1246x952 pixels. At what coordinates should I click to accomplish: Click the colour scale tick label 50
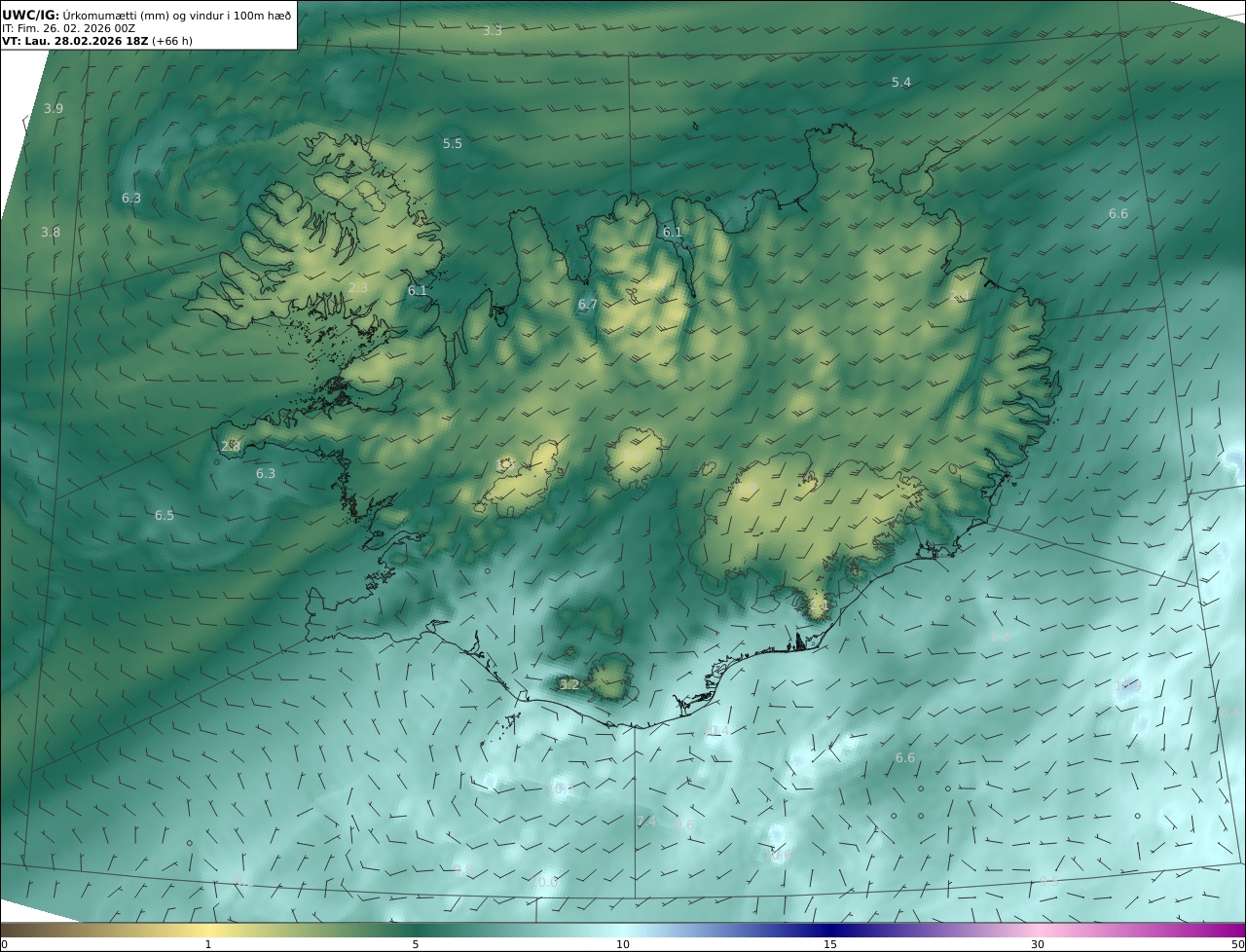[x=1238, y=944]
